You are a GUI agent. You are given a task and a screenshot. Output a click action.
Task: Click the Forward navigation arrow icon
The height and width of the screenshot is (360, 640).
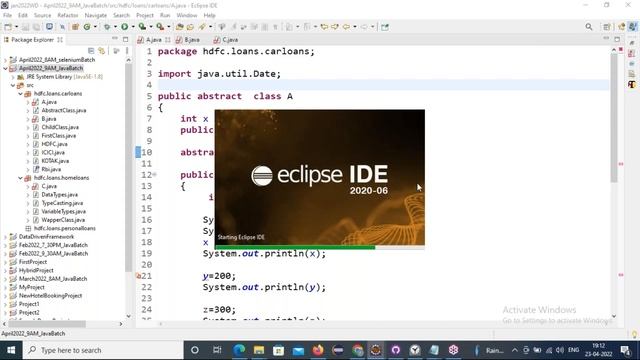coord(364,27)
